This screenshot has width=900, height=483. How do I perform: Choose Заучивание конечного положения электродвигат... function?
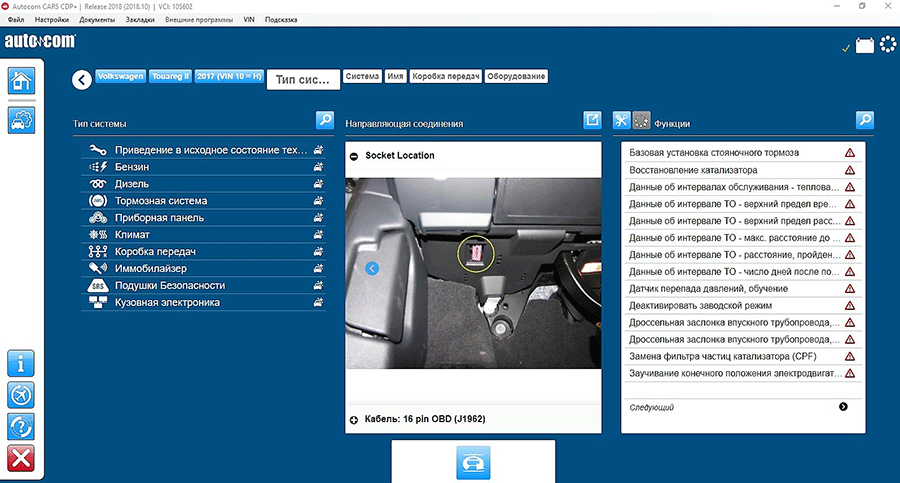(x=743, y=373)
